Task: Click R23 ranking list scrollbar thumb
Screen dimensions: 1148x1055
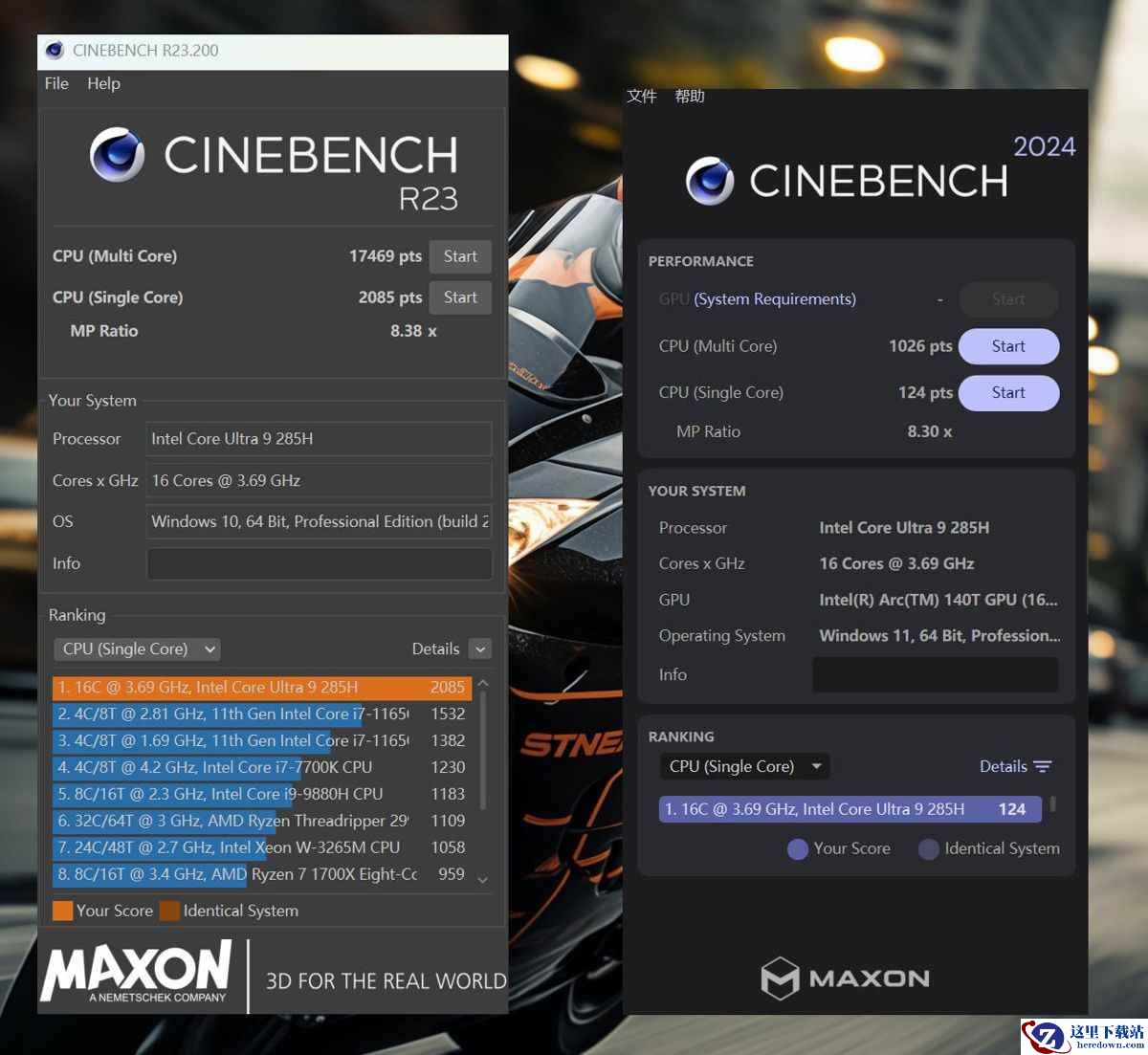Action: (483, 752)
